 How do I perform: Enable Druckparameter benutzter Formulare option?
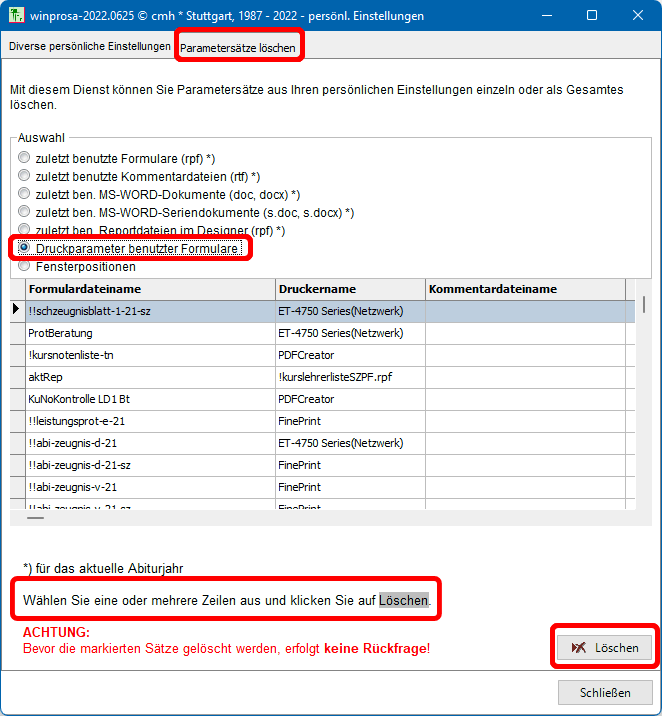coord(24,248)
